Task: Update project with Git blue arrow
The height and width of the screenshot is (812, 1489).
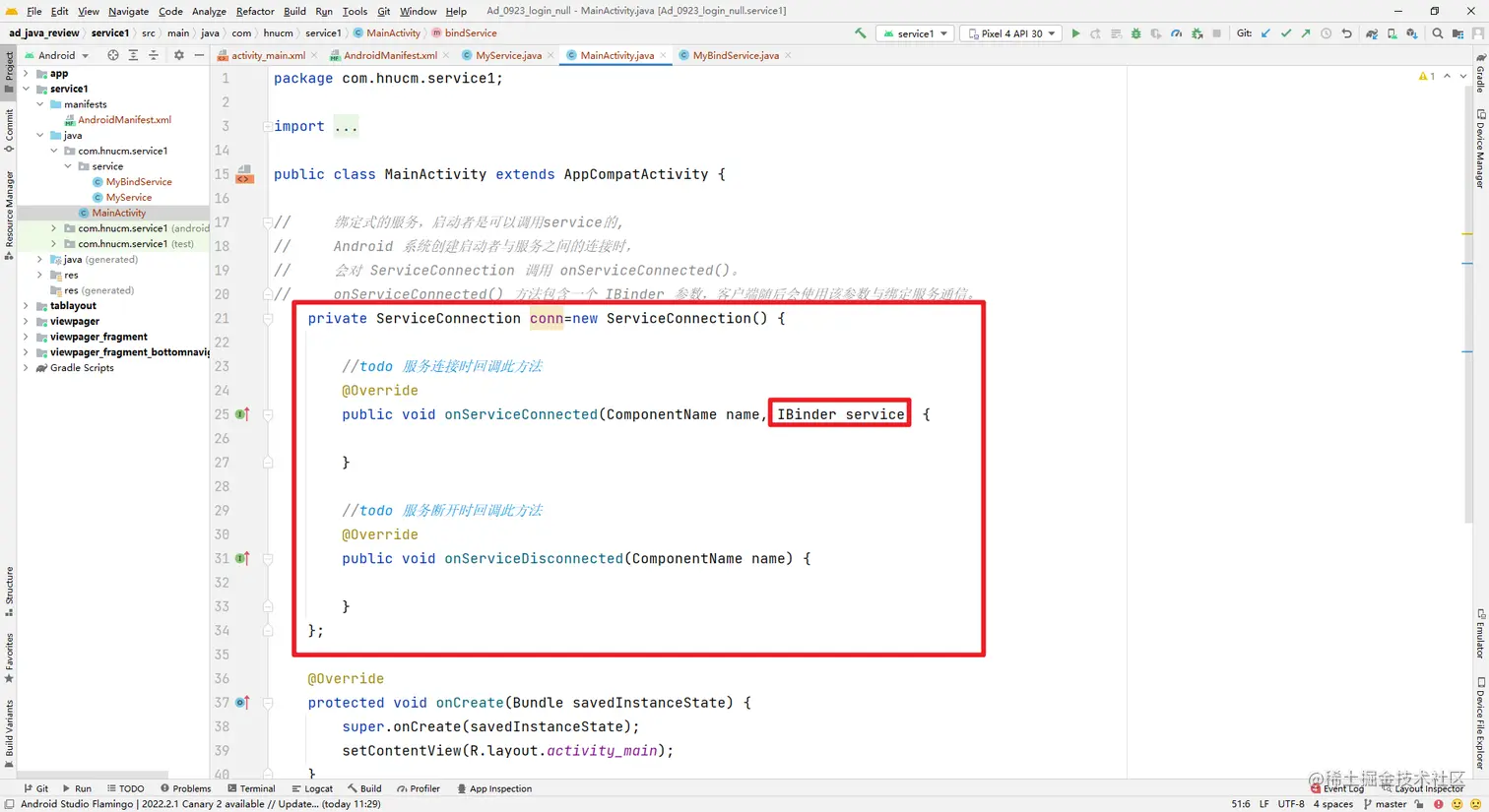Action: 1265,33
